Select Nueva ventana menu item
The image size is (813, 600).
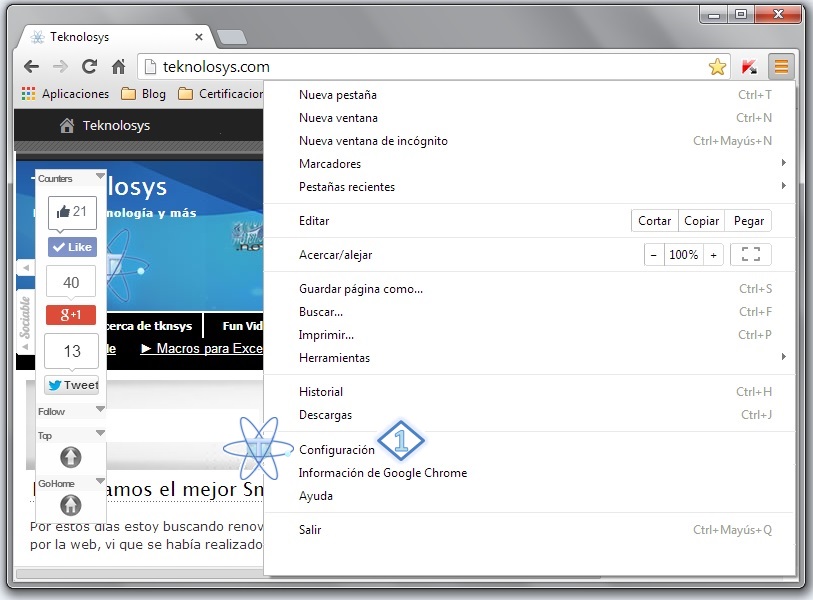click(529, 118)
